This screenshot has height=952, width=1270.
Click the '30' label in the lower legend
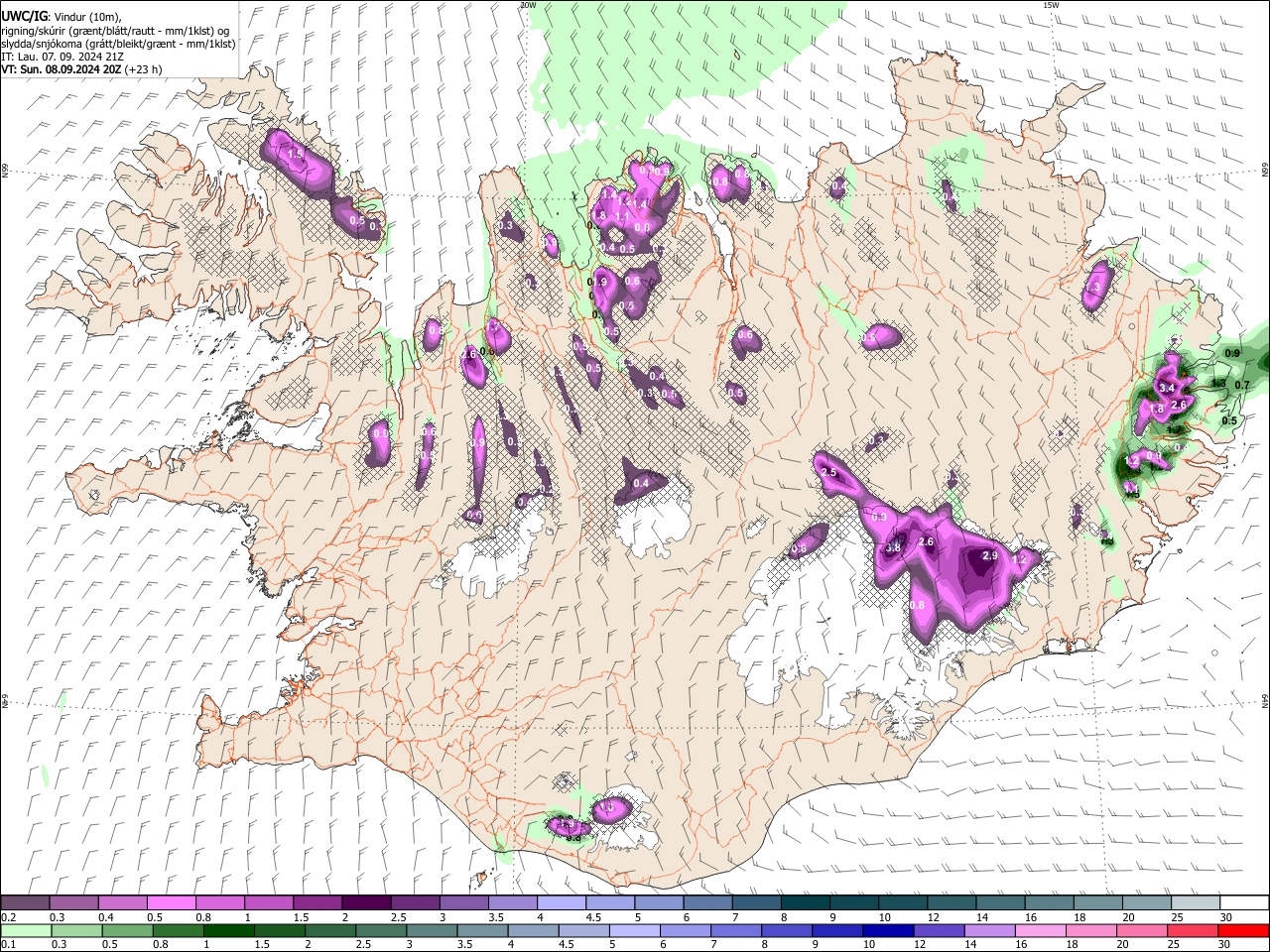point(1225,944)
